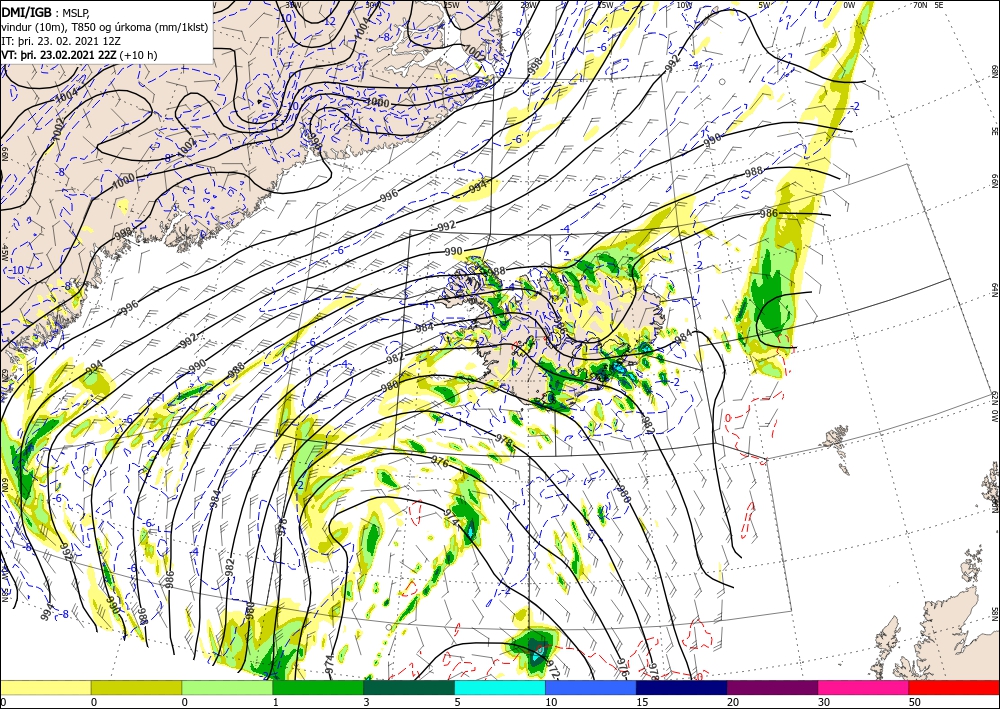Image resolution: width=1000 pixels, height=709 pixels.
Task: Click the "IT: þri. 23. 02. 2021 12Z" line
Action: [x=59, y=41]
